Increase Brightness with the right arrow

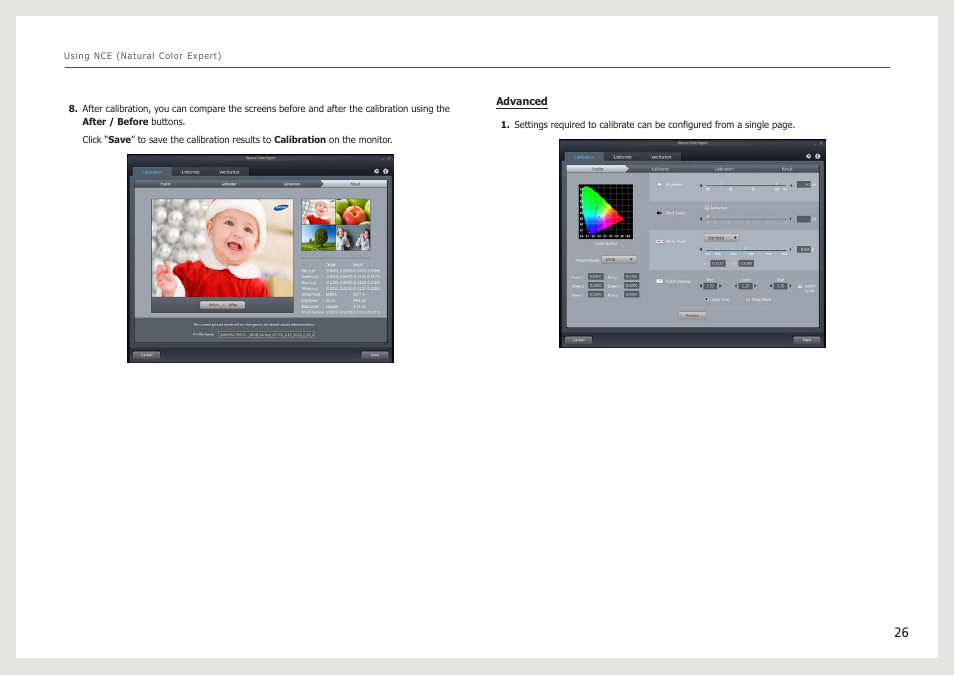click(791, 185)
